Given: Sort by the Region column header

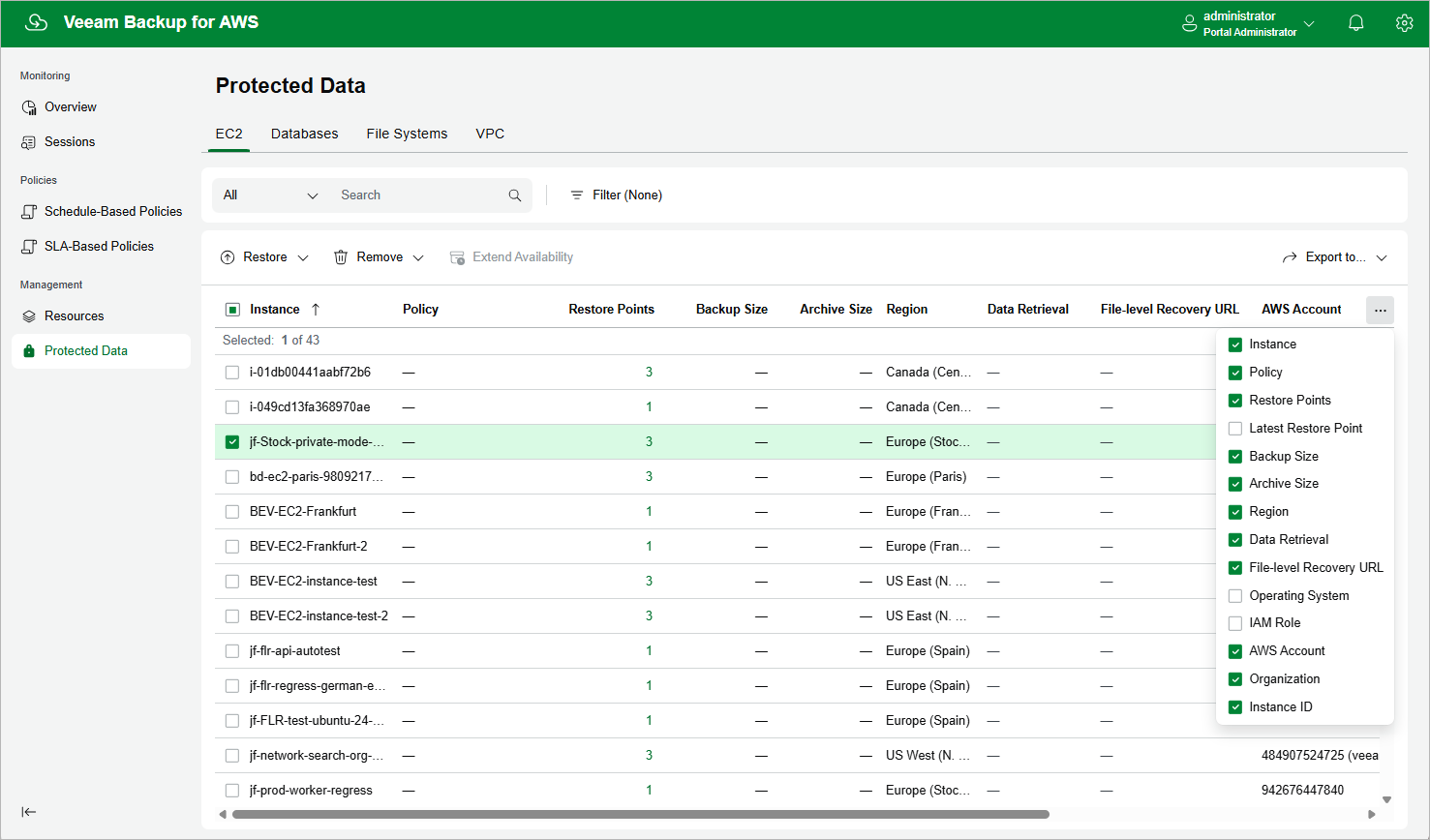Looking at the screenshot, I should [907, 310].
